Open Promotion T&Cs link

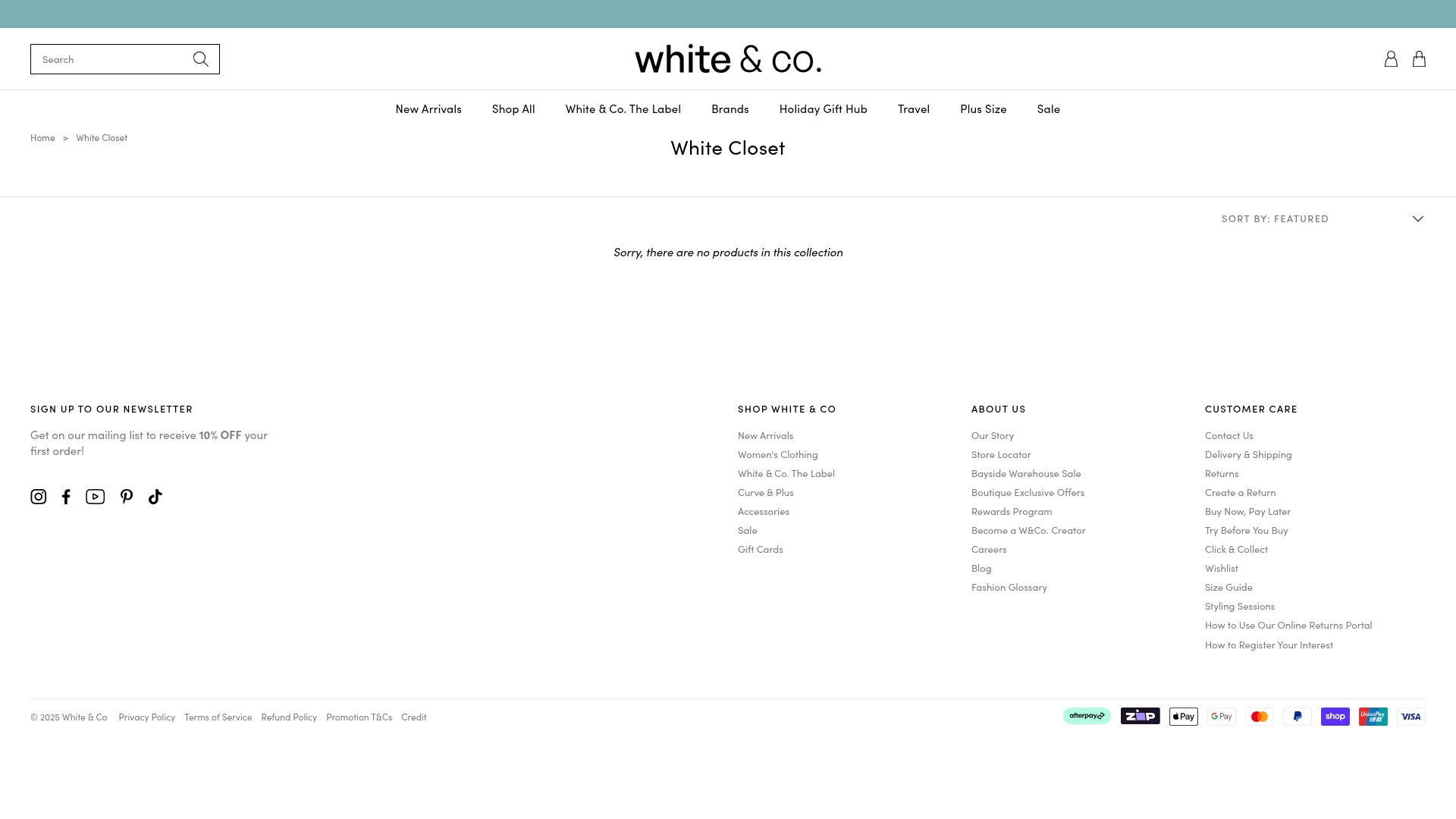(x=359, y=717)
